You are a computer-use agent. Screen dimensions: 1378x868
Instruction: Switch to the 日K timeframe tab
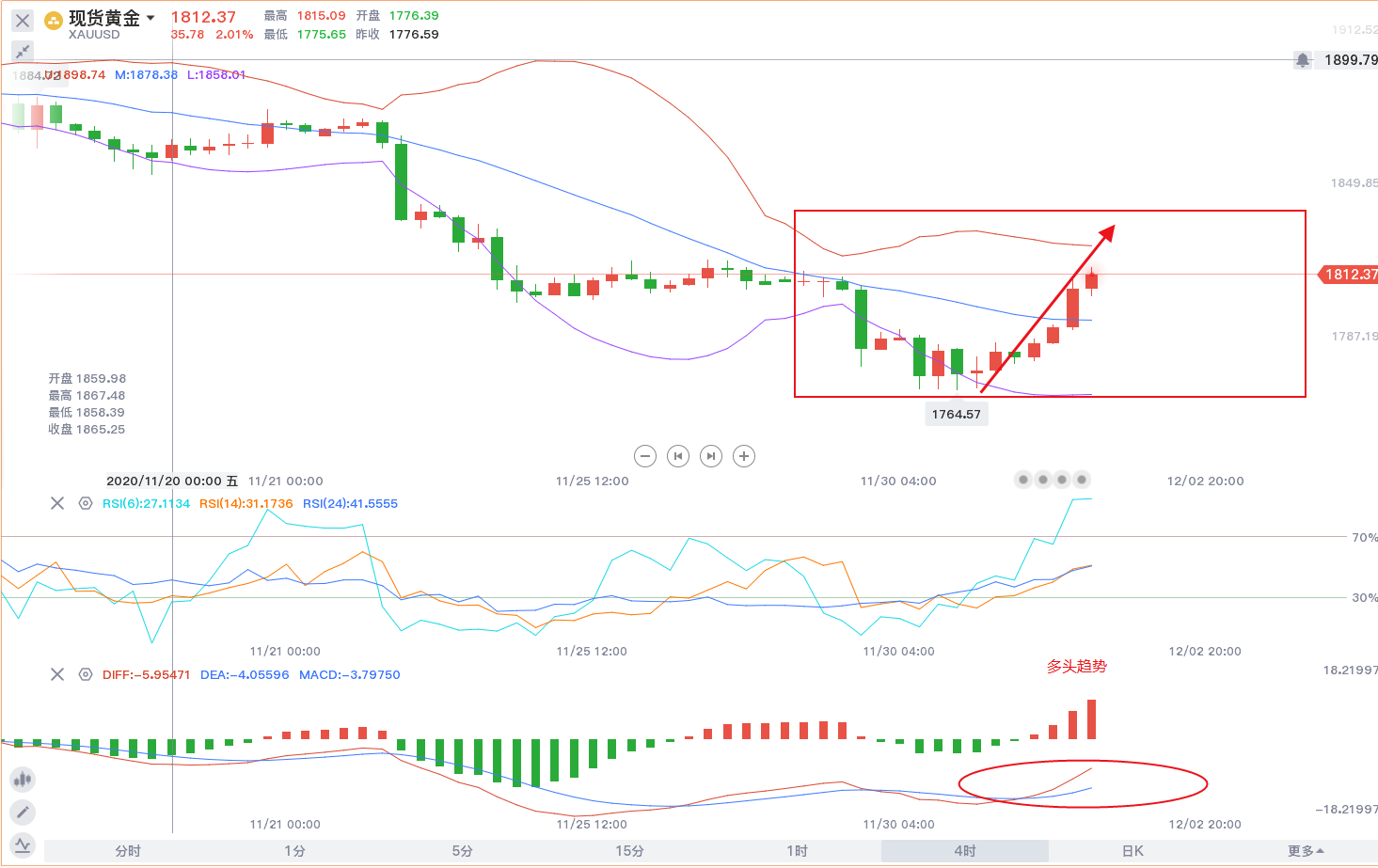click(1132, 851)
